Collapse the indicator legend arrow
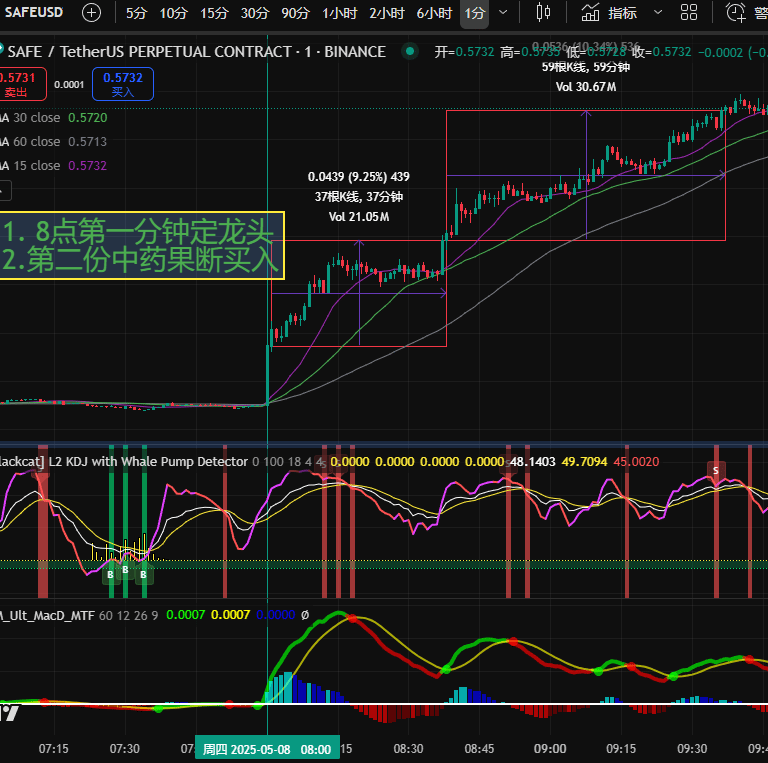 [5, 191]
